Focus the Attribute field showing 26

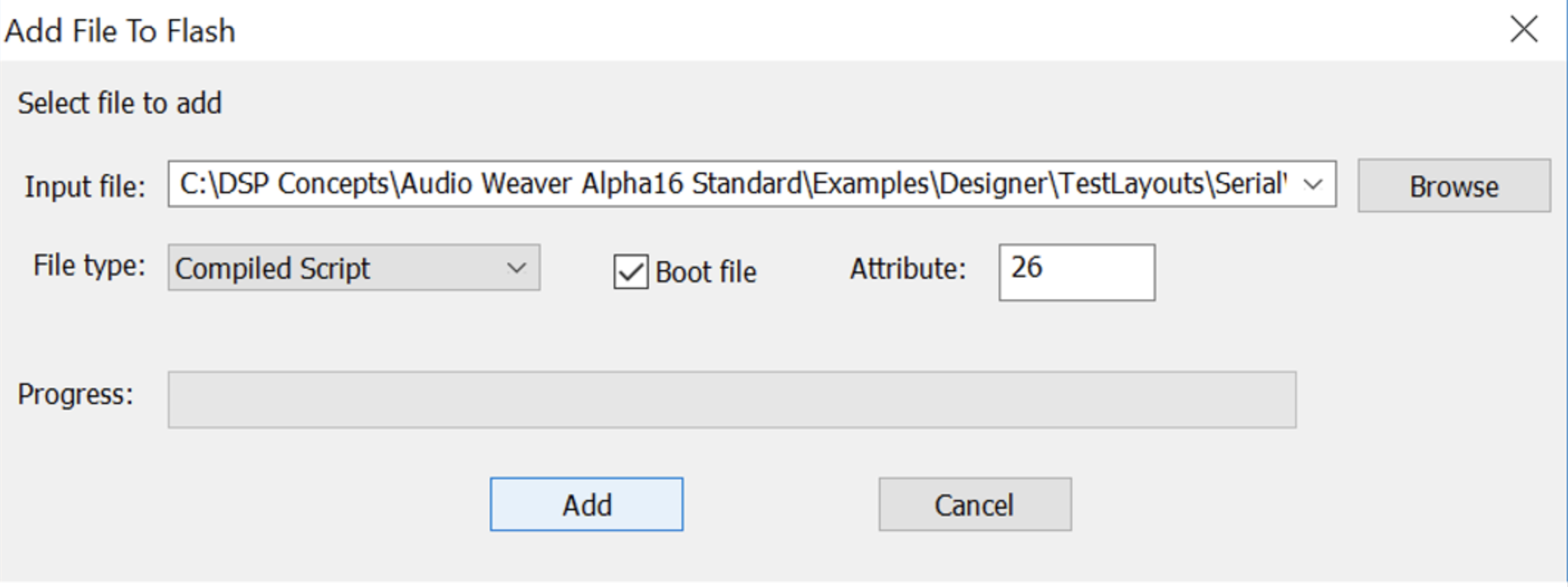(1076, 272)
